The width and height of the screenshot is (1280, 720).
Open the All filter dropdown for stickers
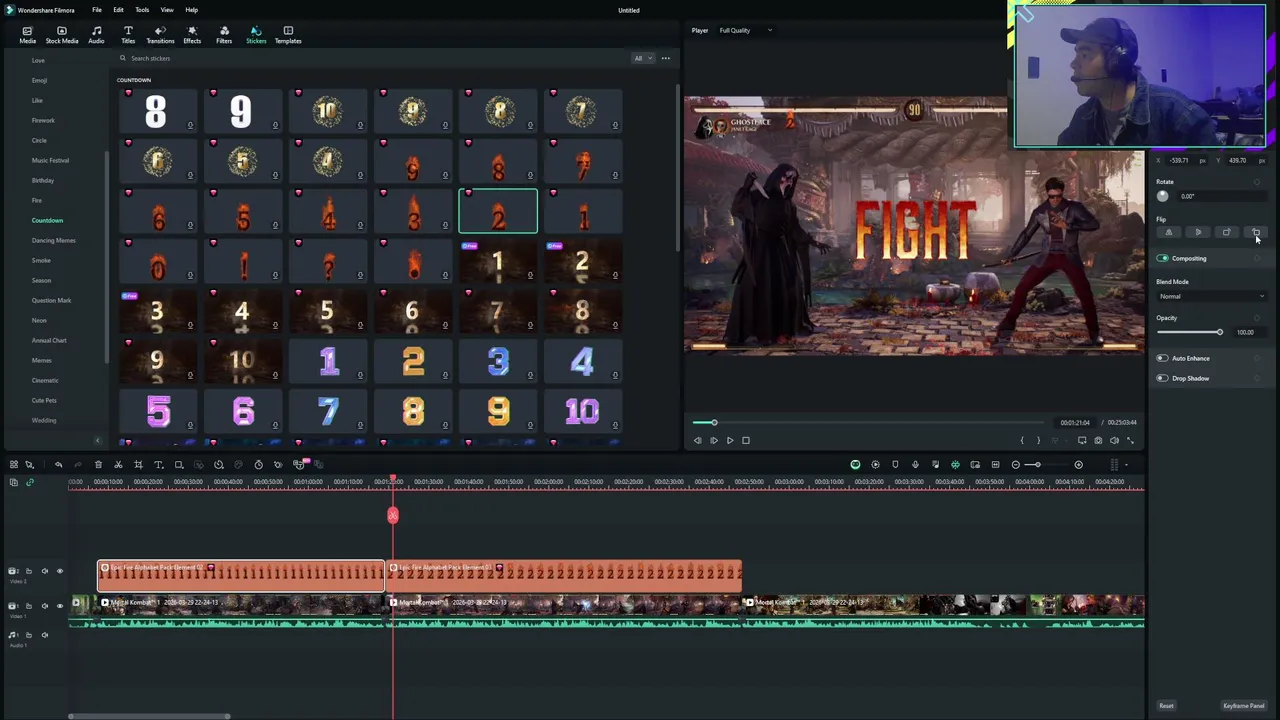pos(642,58)
